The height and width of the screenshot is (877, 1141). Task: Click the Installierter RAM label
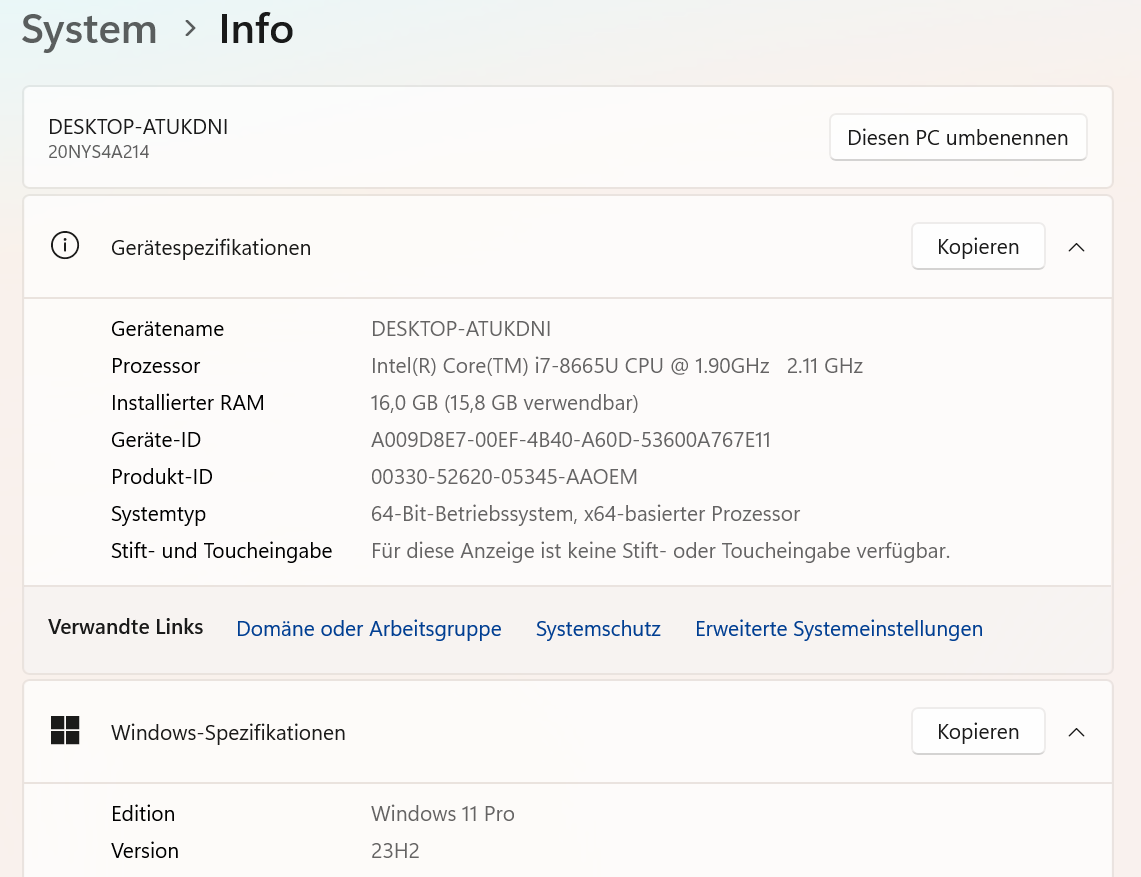point(188,403)
